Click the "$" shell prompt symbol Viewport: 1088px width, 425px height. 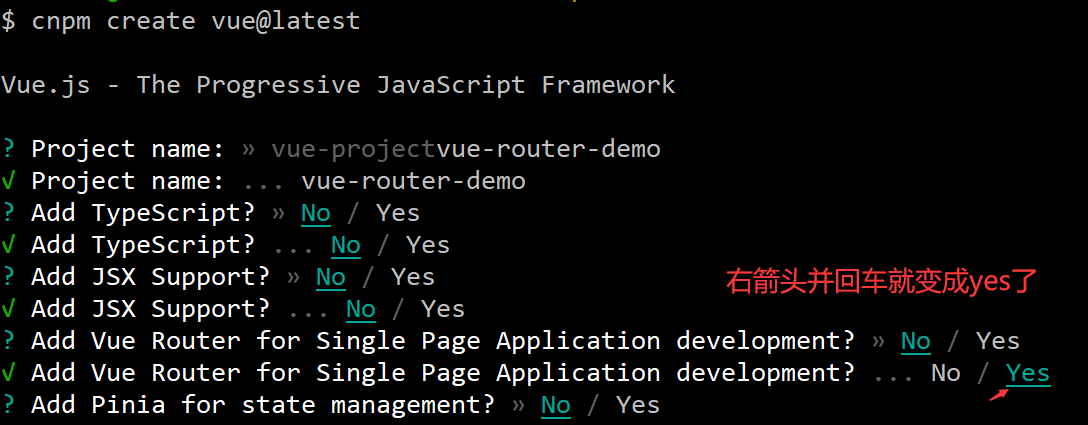[x=8, y=20]
